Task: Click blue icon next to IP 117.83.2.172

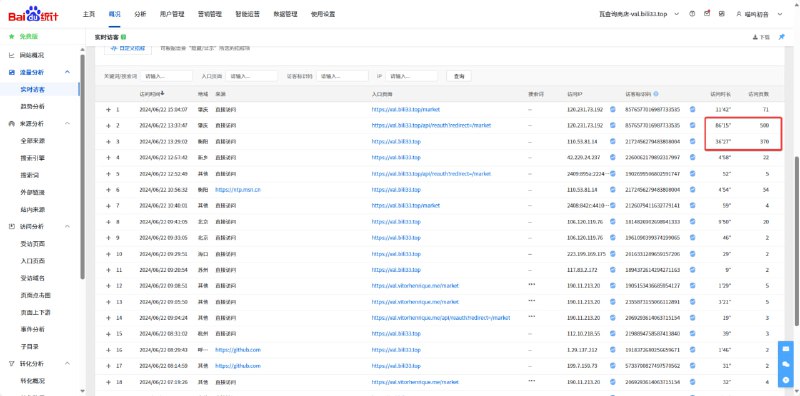Action: coord(613,269)
